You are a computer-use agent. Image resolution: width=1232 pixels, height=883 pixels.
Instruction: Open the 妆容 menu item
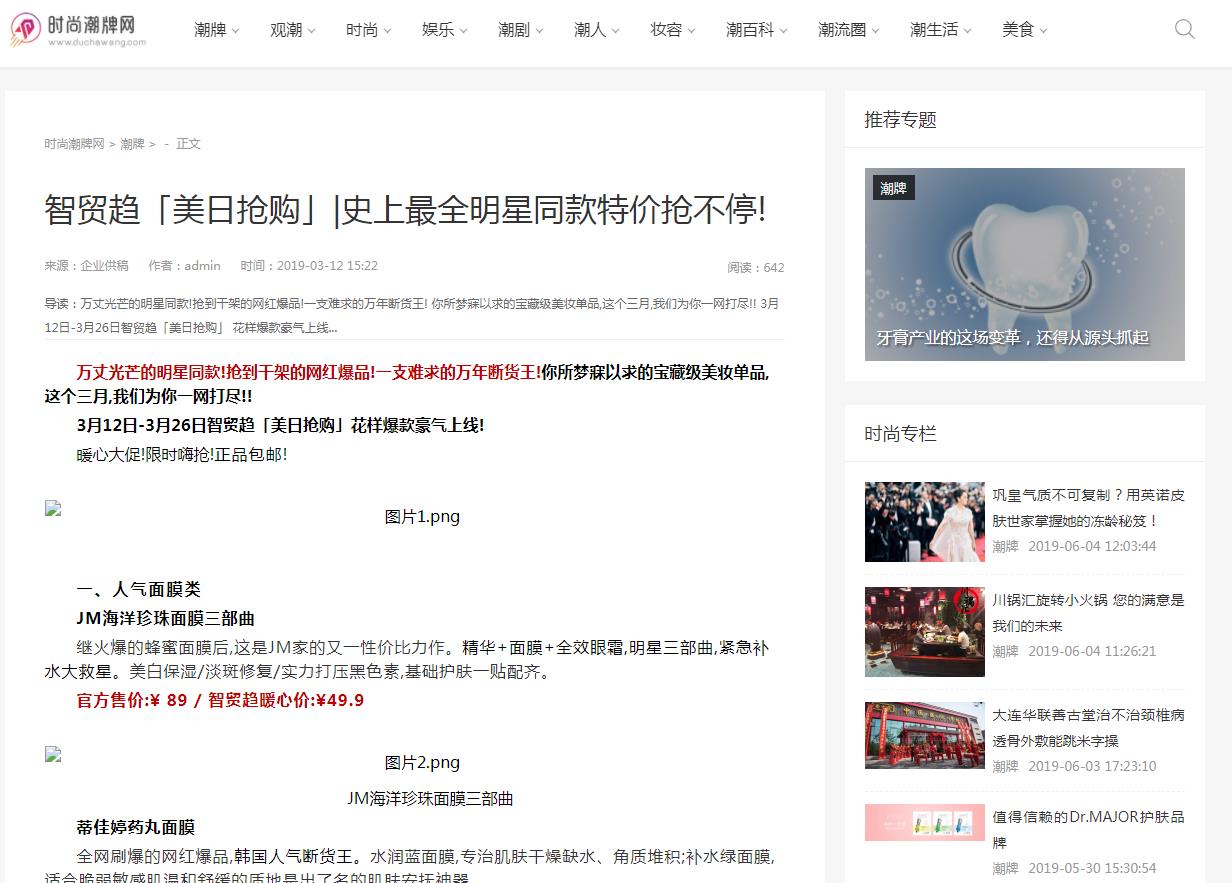[666, 30]
